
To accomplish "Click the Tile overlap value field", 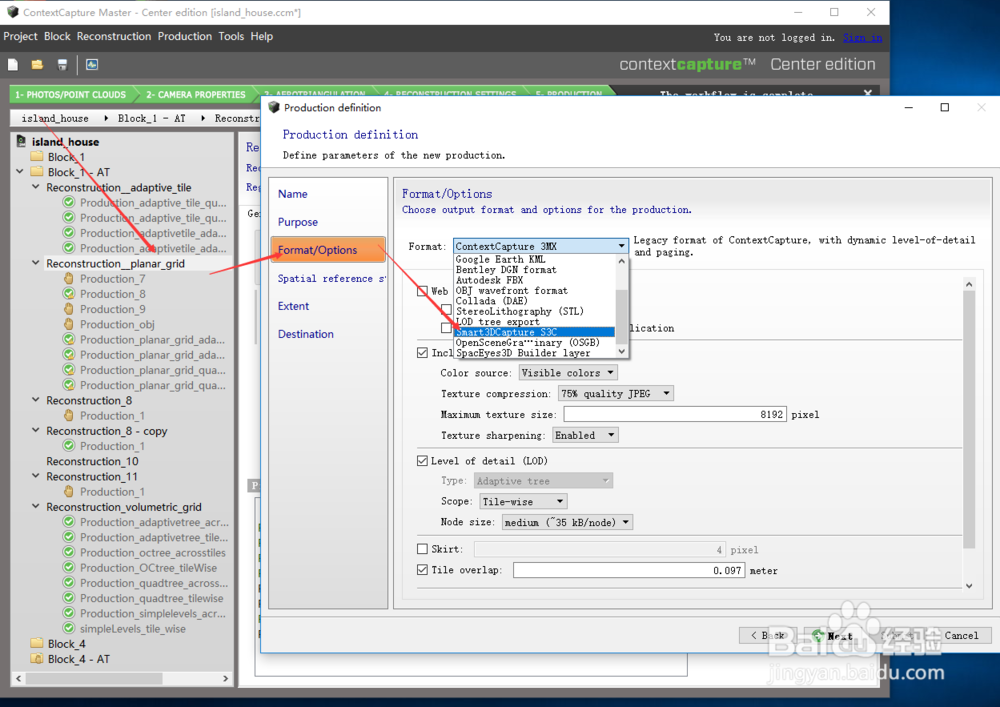I will pyautogui.click(x=629, y=571).
